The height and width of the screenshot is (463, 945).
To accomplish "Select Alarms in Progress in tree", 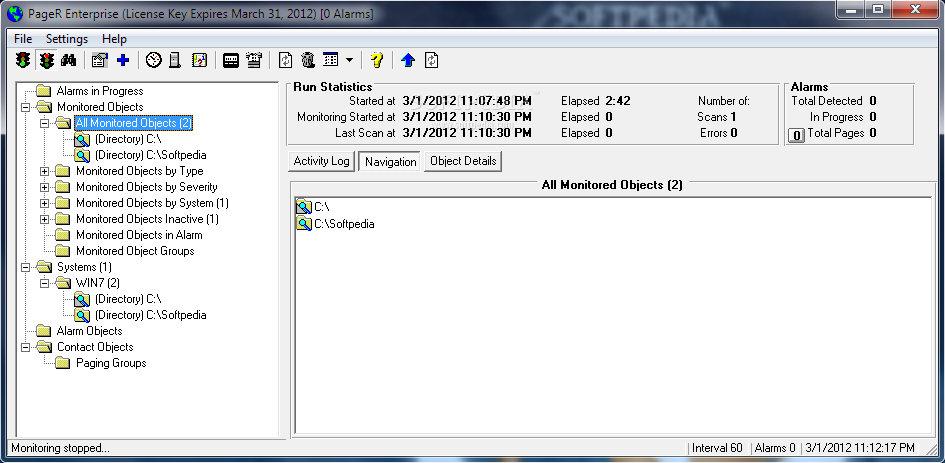I will 100,91.
